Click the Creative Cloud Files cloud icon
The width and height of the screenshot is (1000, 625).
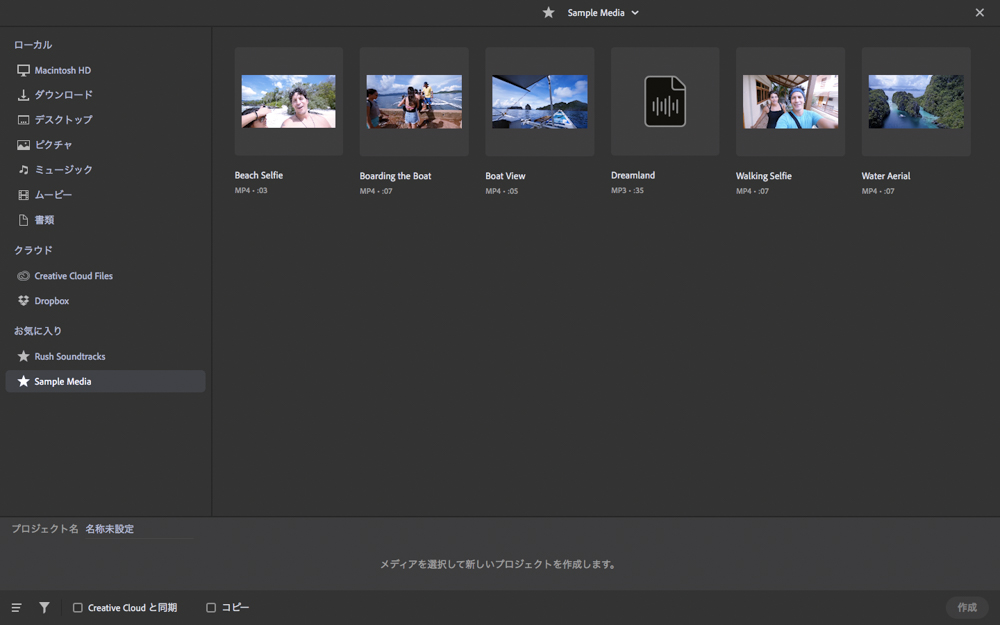pos(24,276)
